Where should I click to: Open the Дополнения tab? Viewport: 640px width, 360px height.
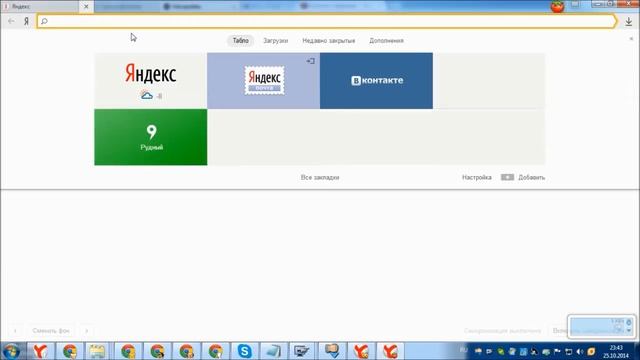pos(386,40)
